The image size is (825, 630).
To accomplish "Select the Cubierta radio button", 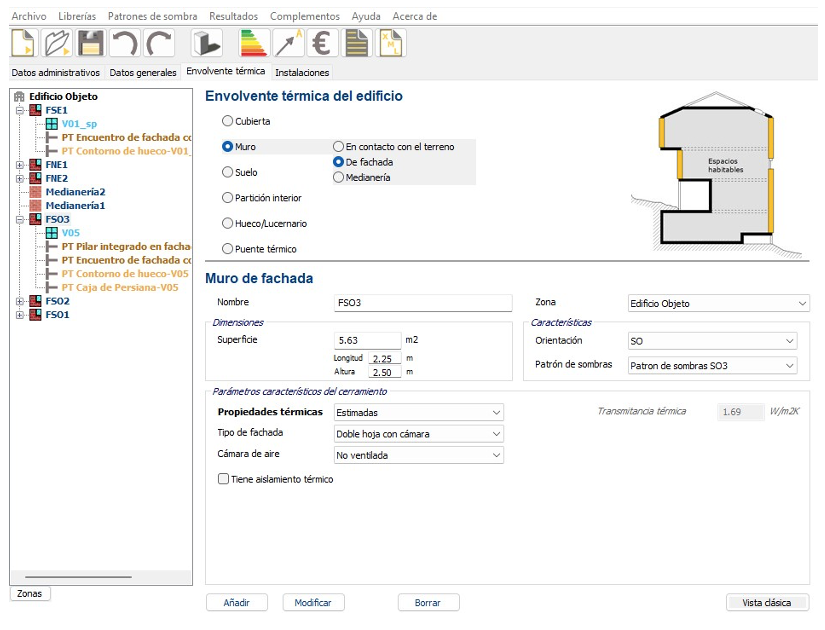I will (228, 121).
